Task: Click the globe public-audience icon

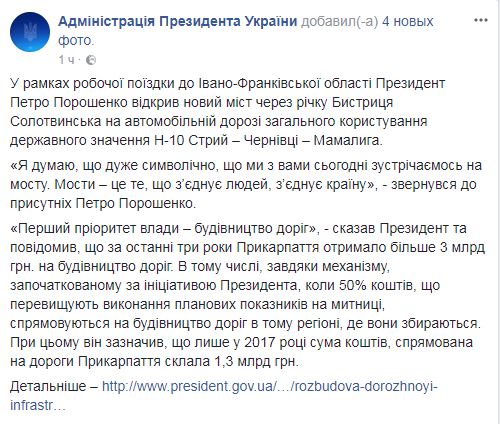Action: coord(91,60)
